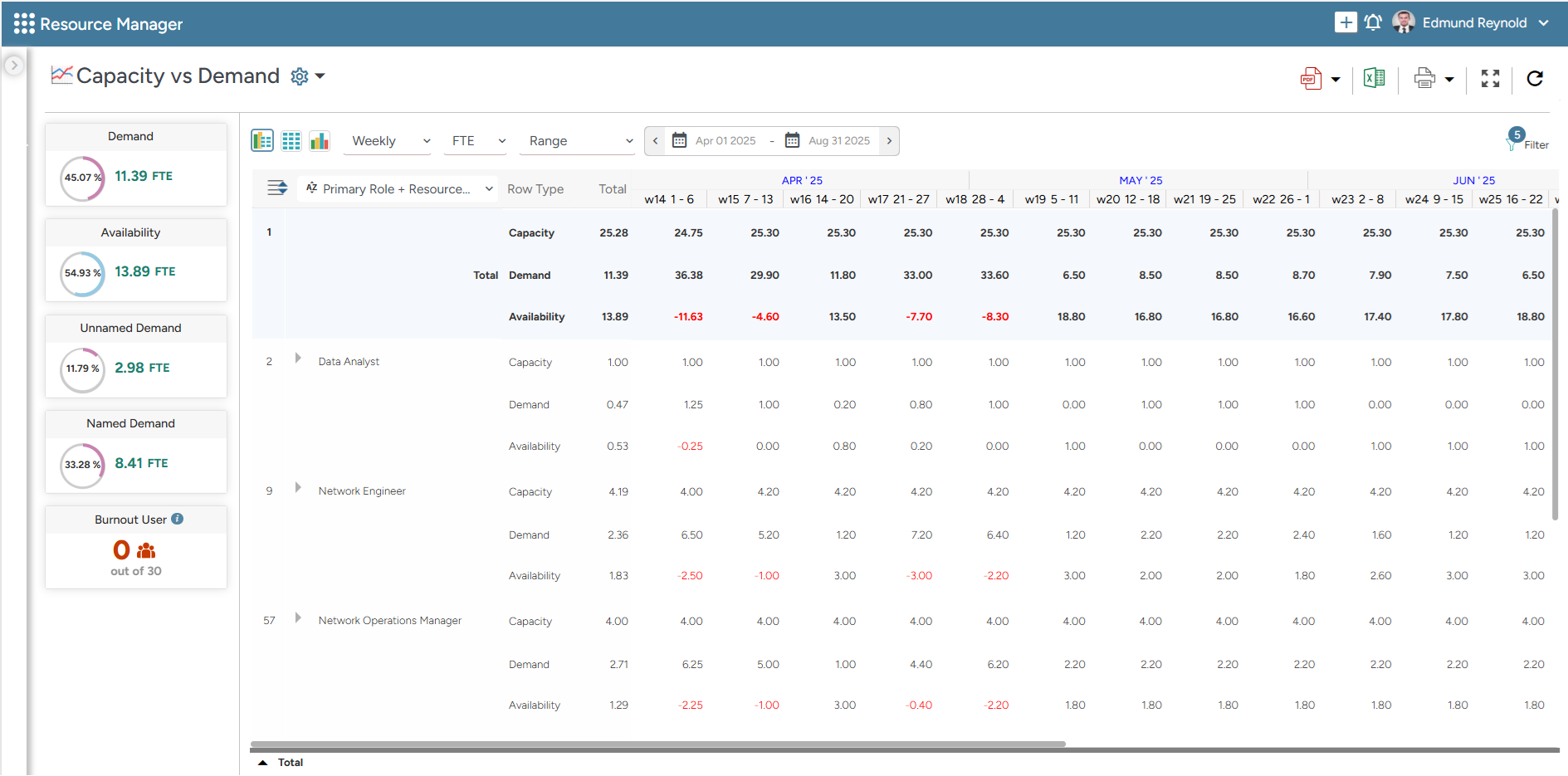Expand the Network Engineer row

point(298,488)
